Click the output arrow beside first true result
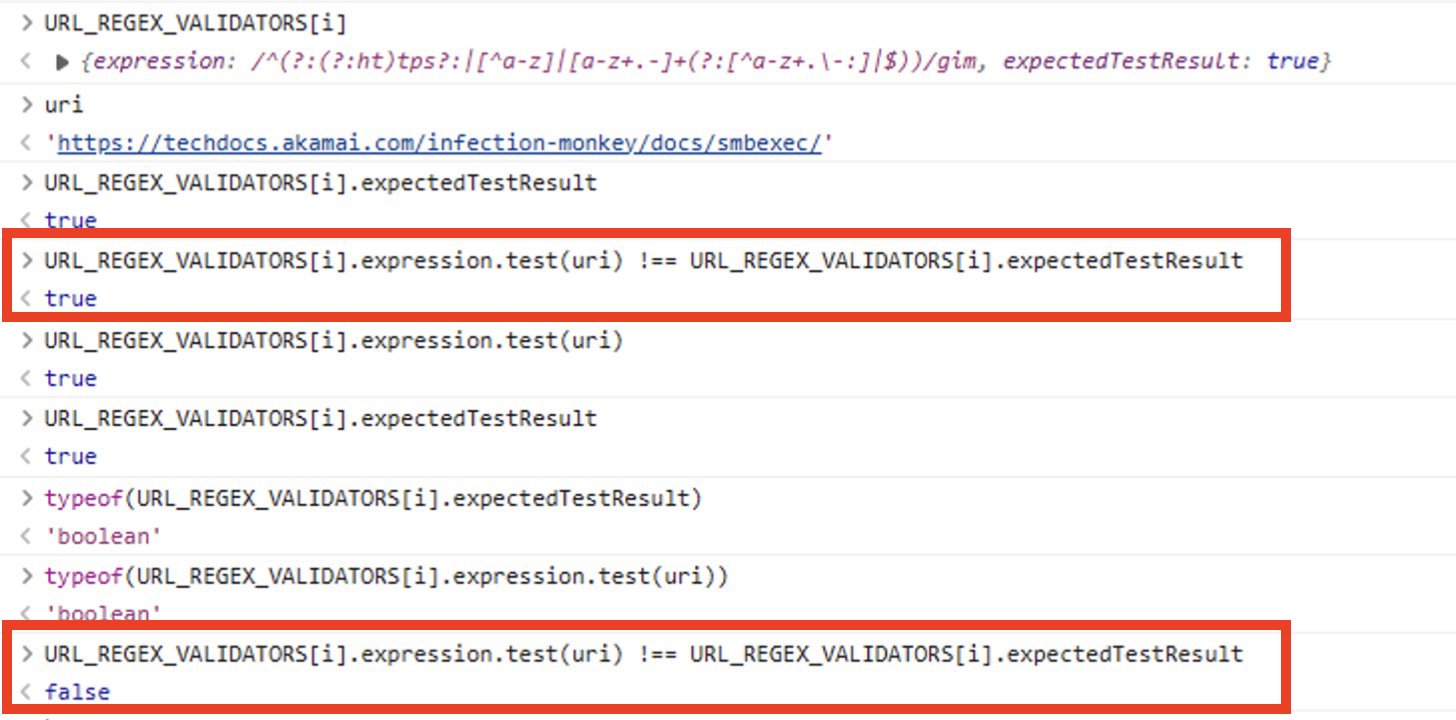The image size is (1456, 720). click(25, 219)
